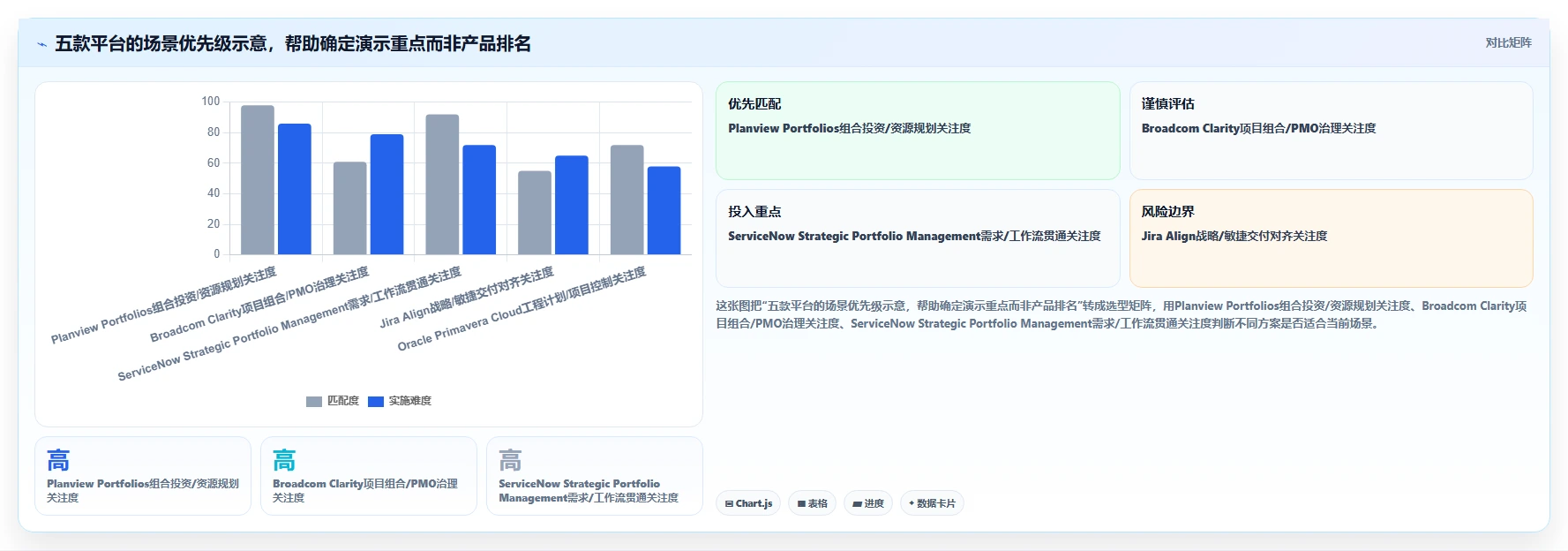Click the 数据卡片 tag

click(932, 503)
